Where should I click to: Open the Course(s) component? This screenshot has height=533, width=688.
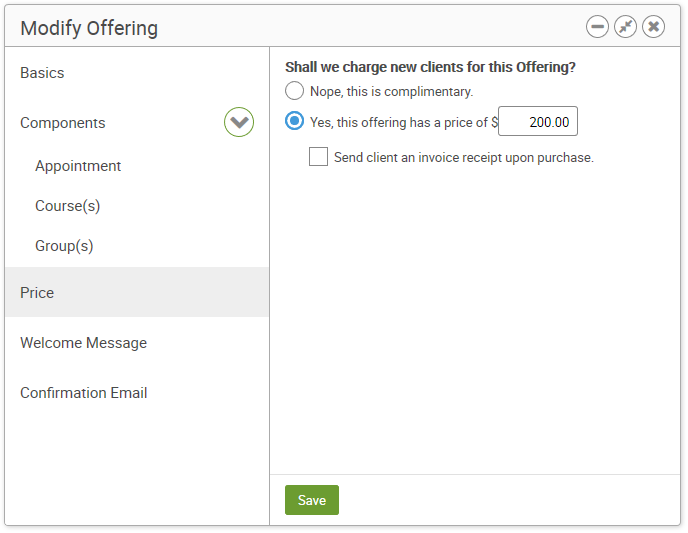point(68,206)
